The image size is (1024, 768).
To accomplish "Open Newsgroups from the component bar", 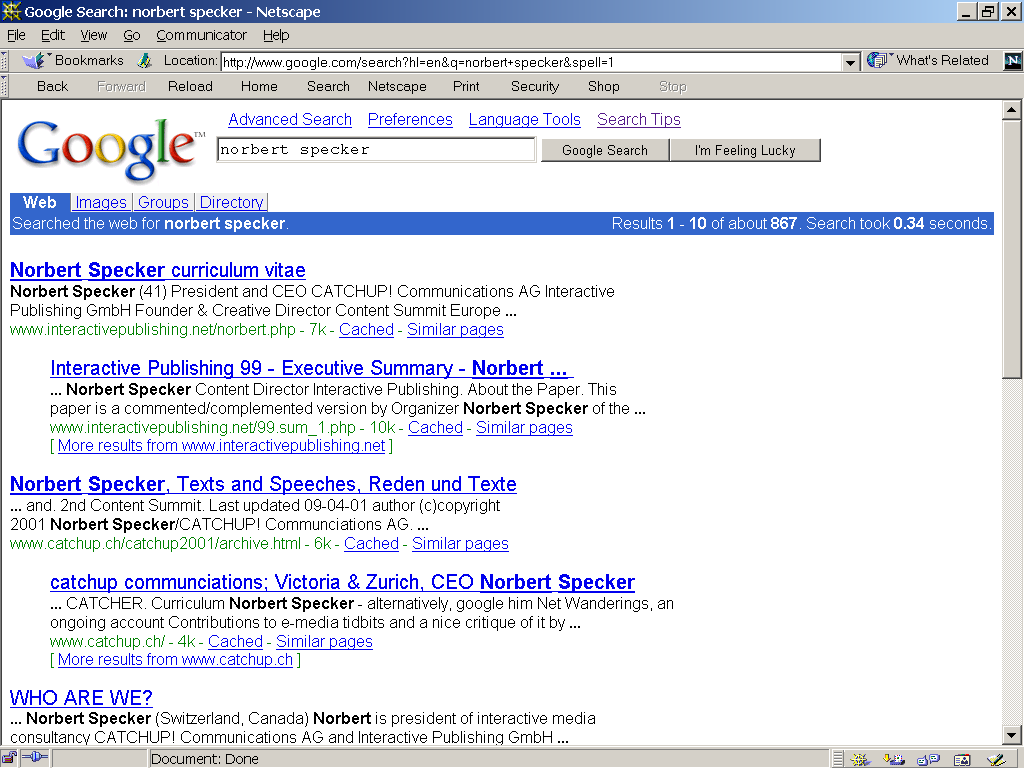I will tap(928, 759).
